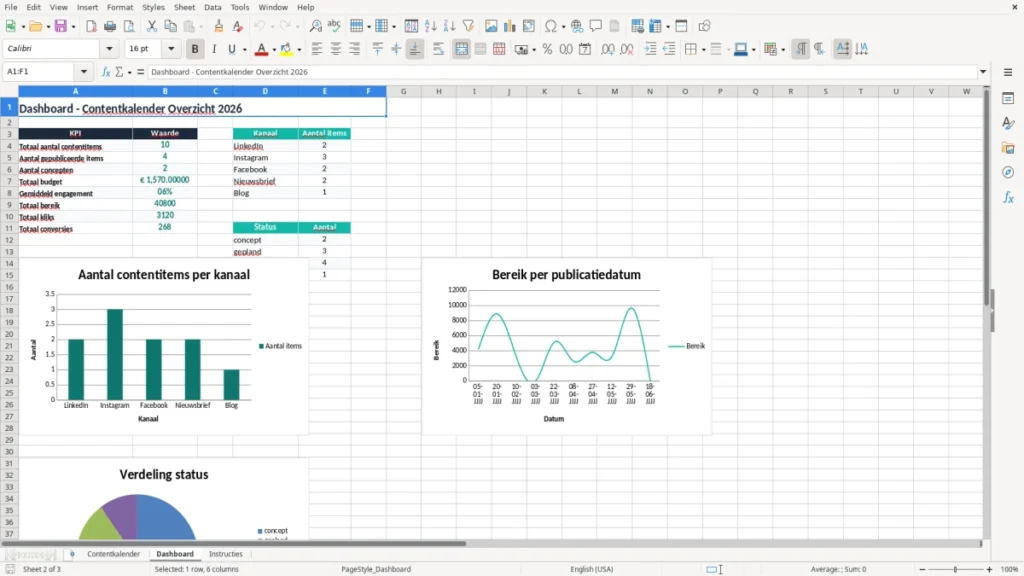The width and height of the screenshot is (1024, 576).
Task: Open the Sheet menu
Action: click(x=184, y=7)
